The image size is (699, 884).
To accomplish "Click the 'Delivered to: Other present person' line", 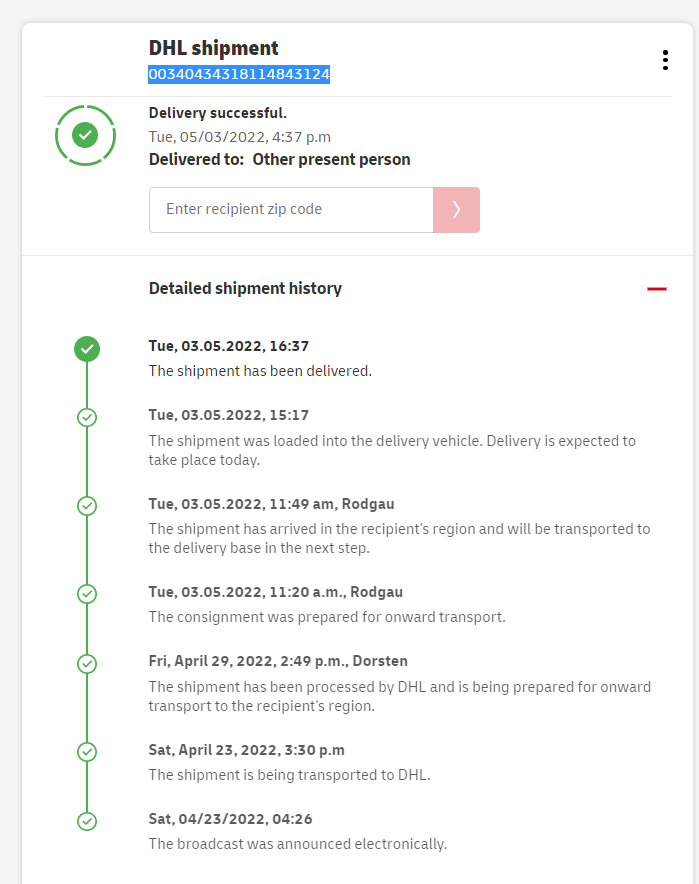I will [279, 160].
